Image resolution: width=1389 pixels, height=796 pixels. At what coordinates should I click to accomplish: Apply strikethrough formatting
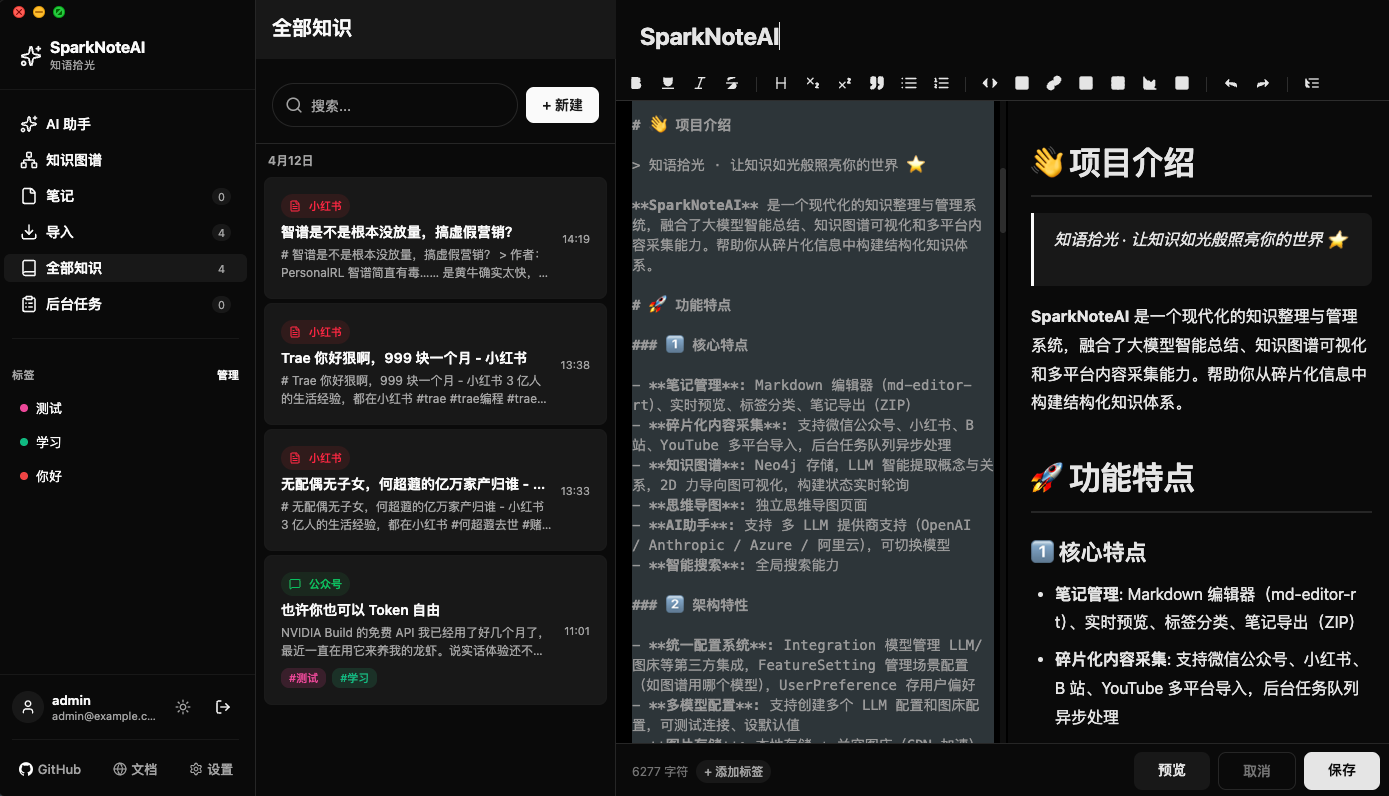(731, 83)
